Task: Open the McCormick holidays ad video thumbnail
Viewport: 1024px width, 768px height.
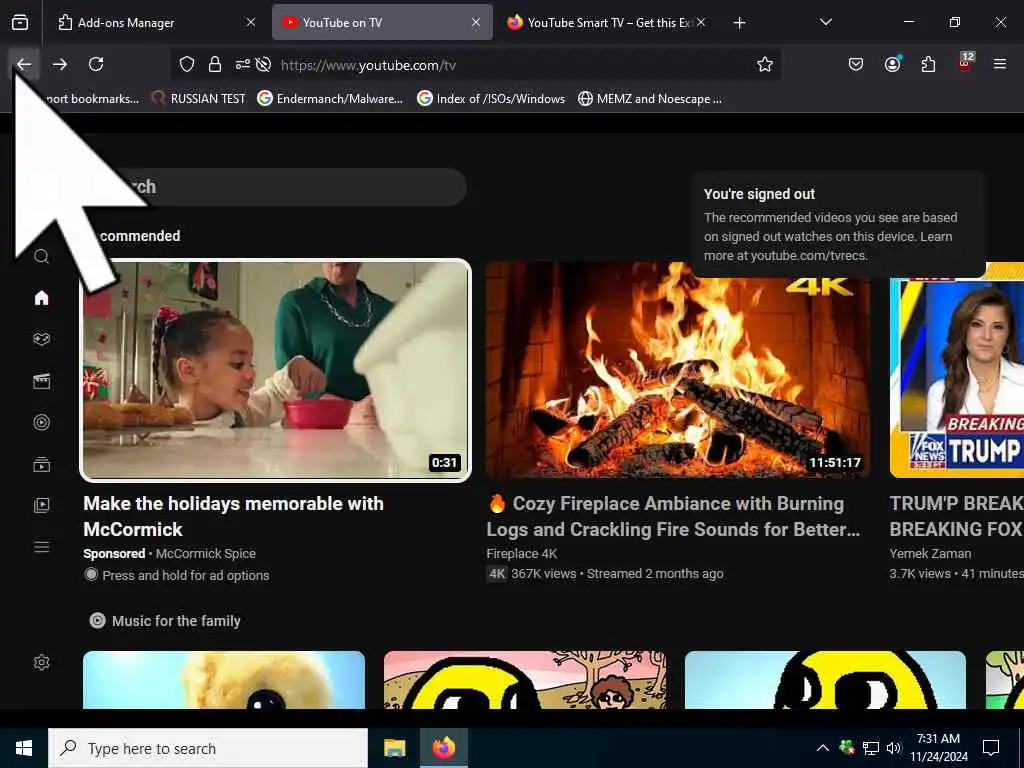Action: tap(276, 370)
